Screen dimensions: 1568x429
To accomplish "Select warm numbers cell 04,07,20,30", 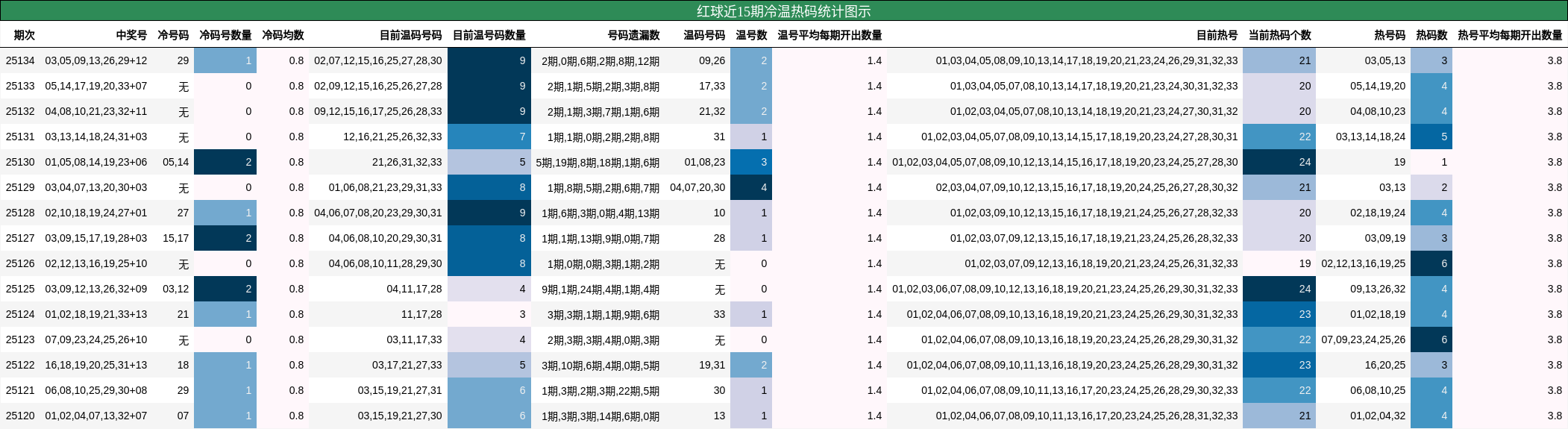I will point(697,187).
